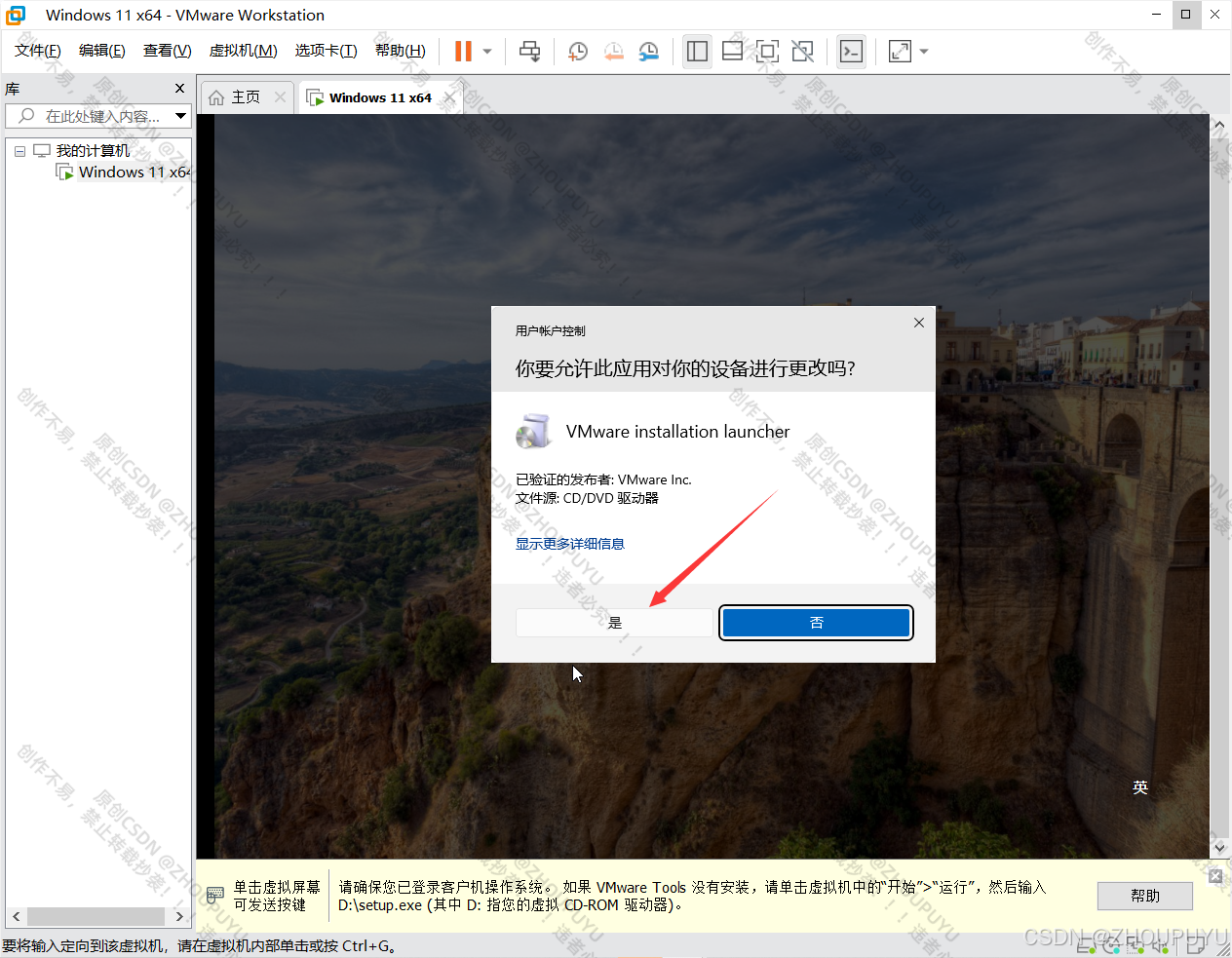This screenshot has width=1232, height=958.
Task: Open the library search dropdown arrow
Action: [180, 116]
